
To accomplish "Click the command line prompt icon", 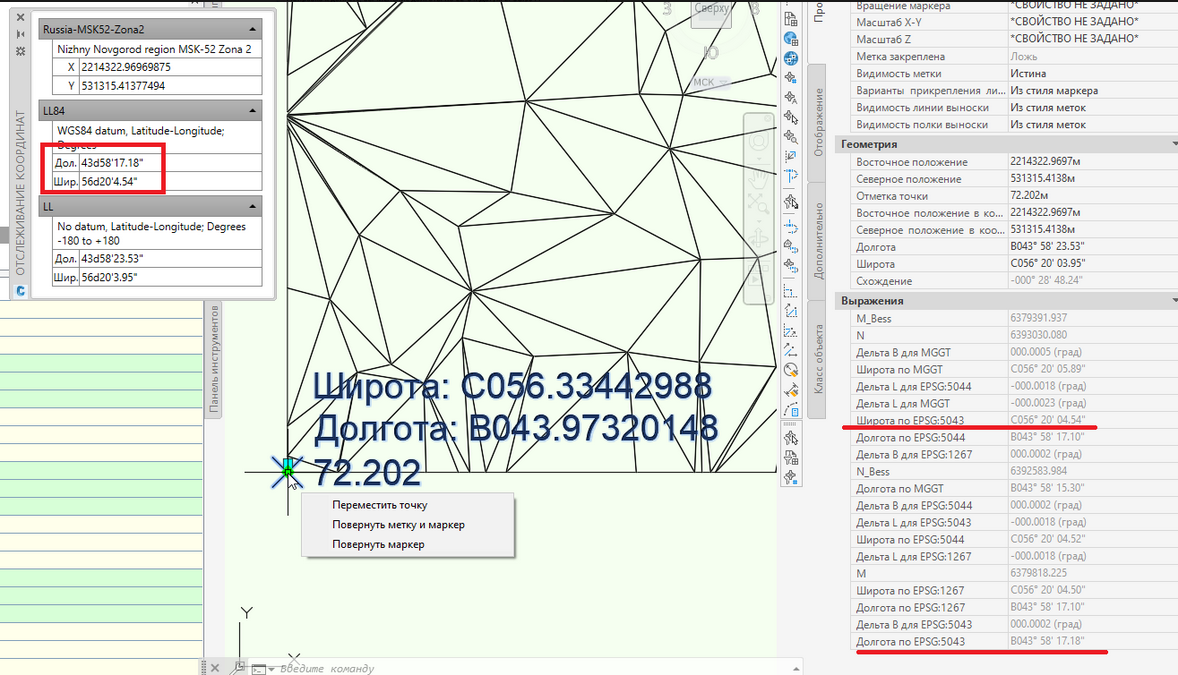I will coord(260,668).
